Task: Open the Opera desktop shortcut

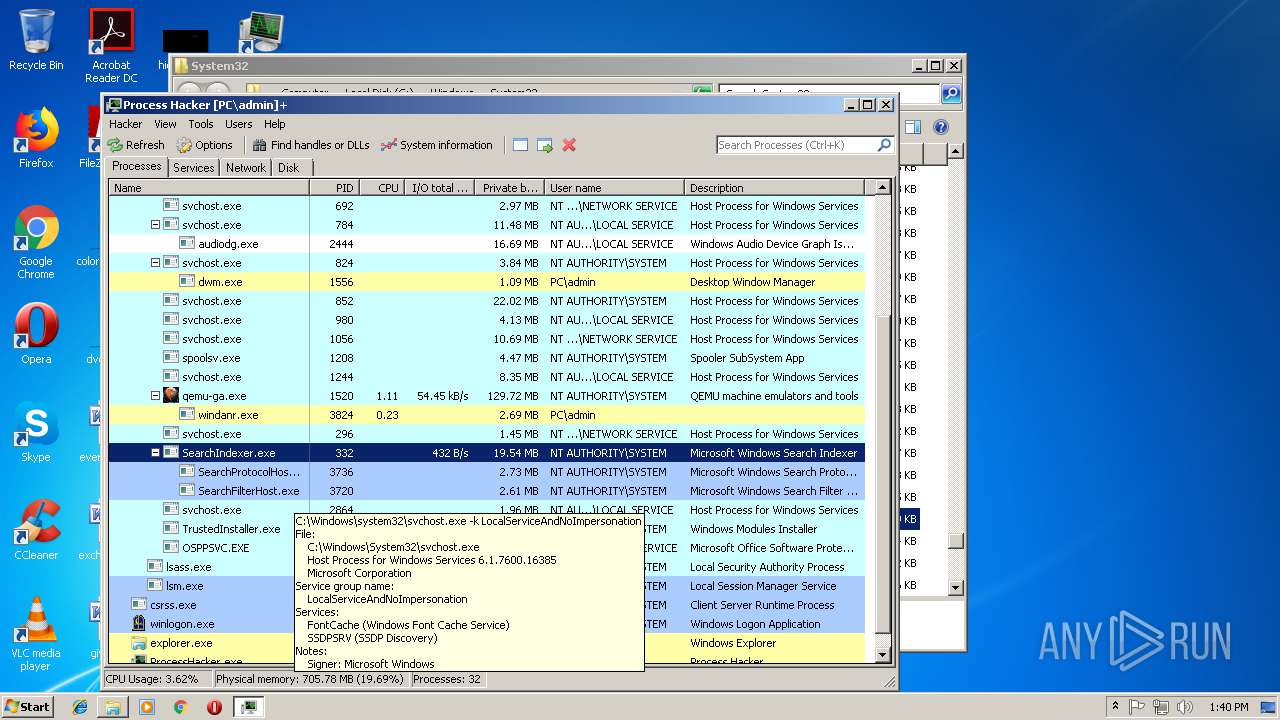Action: [36, 334]
